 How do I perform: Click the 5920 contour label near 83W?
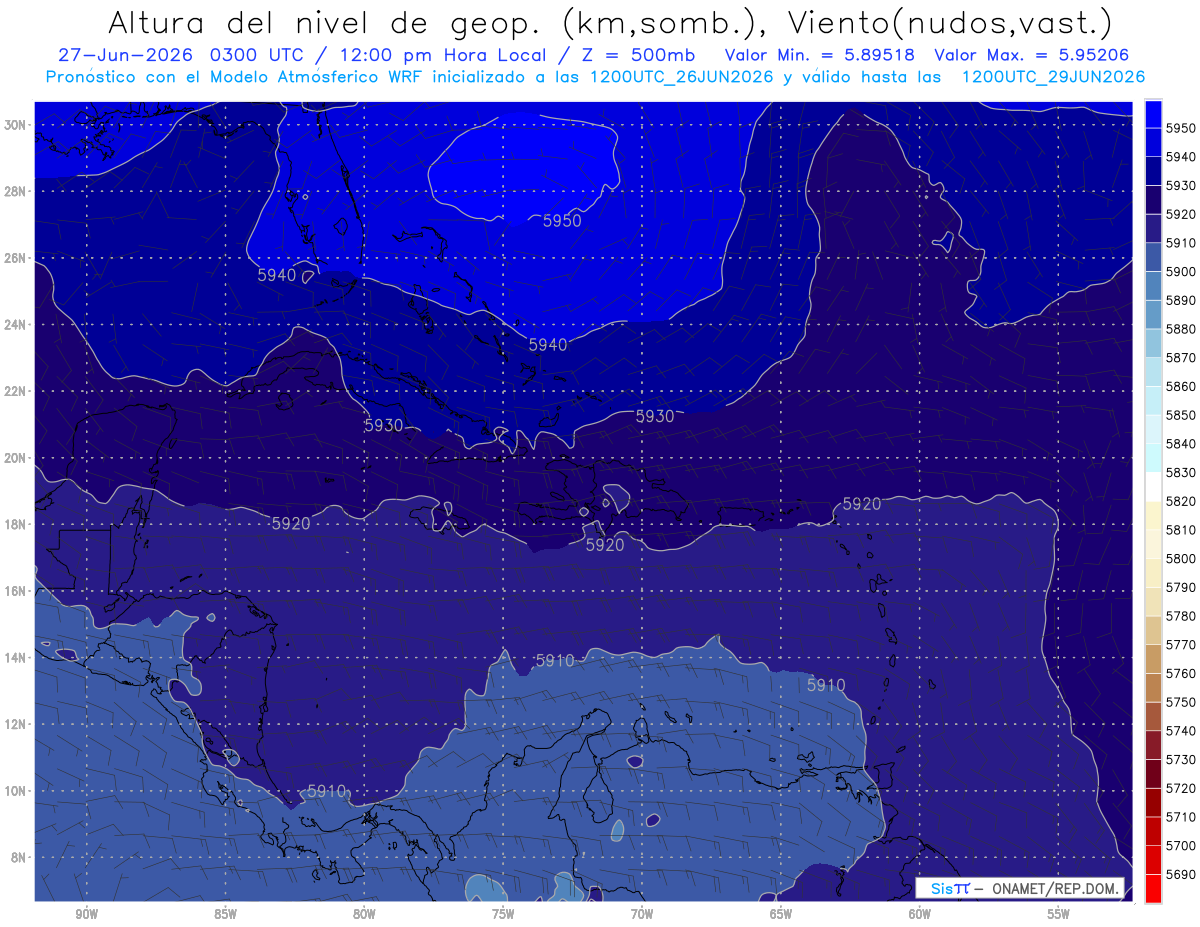point(291,523)
